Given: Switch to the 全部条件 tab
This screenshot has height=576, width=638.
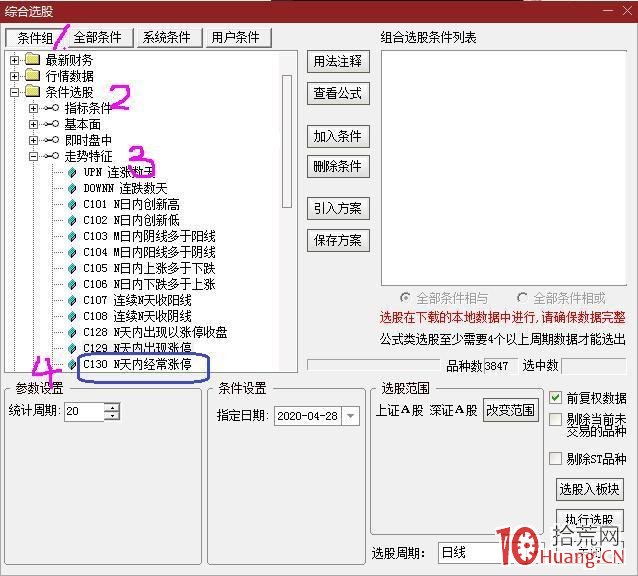Looking at the screenshot, I should click(x=98, y=38).
